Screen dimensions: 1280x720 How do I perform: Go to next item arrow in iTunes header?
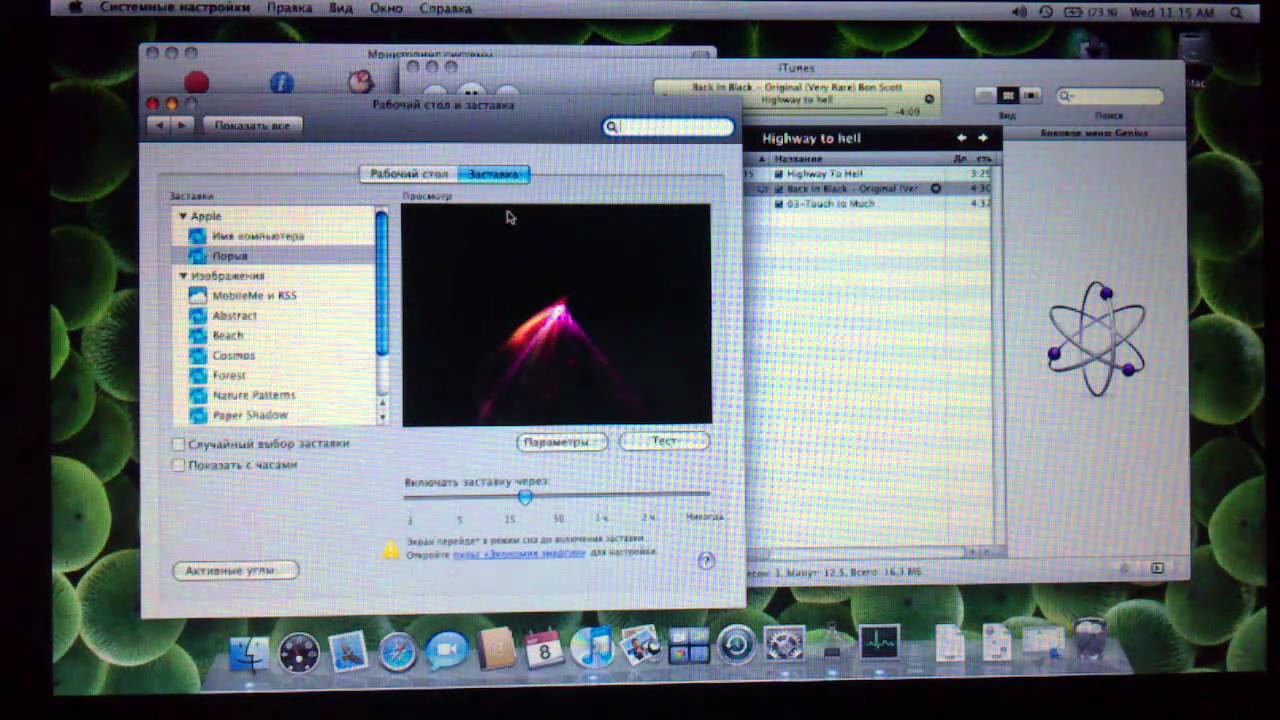tap(983, 138)
